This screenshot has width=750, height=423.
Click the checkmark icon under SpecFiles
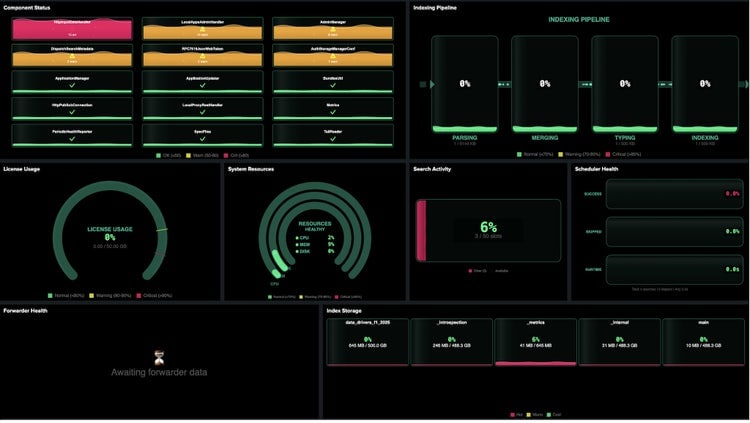coord(202,139)
